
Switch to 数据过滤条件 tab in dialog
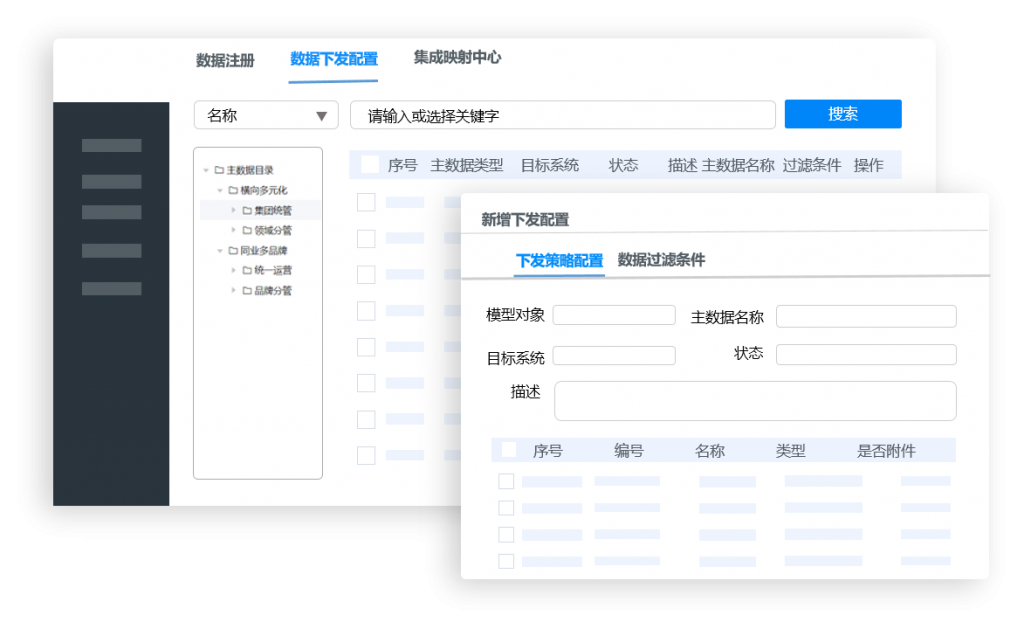pos(661,260)
